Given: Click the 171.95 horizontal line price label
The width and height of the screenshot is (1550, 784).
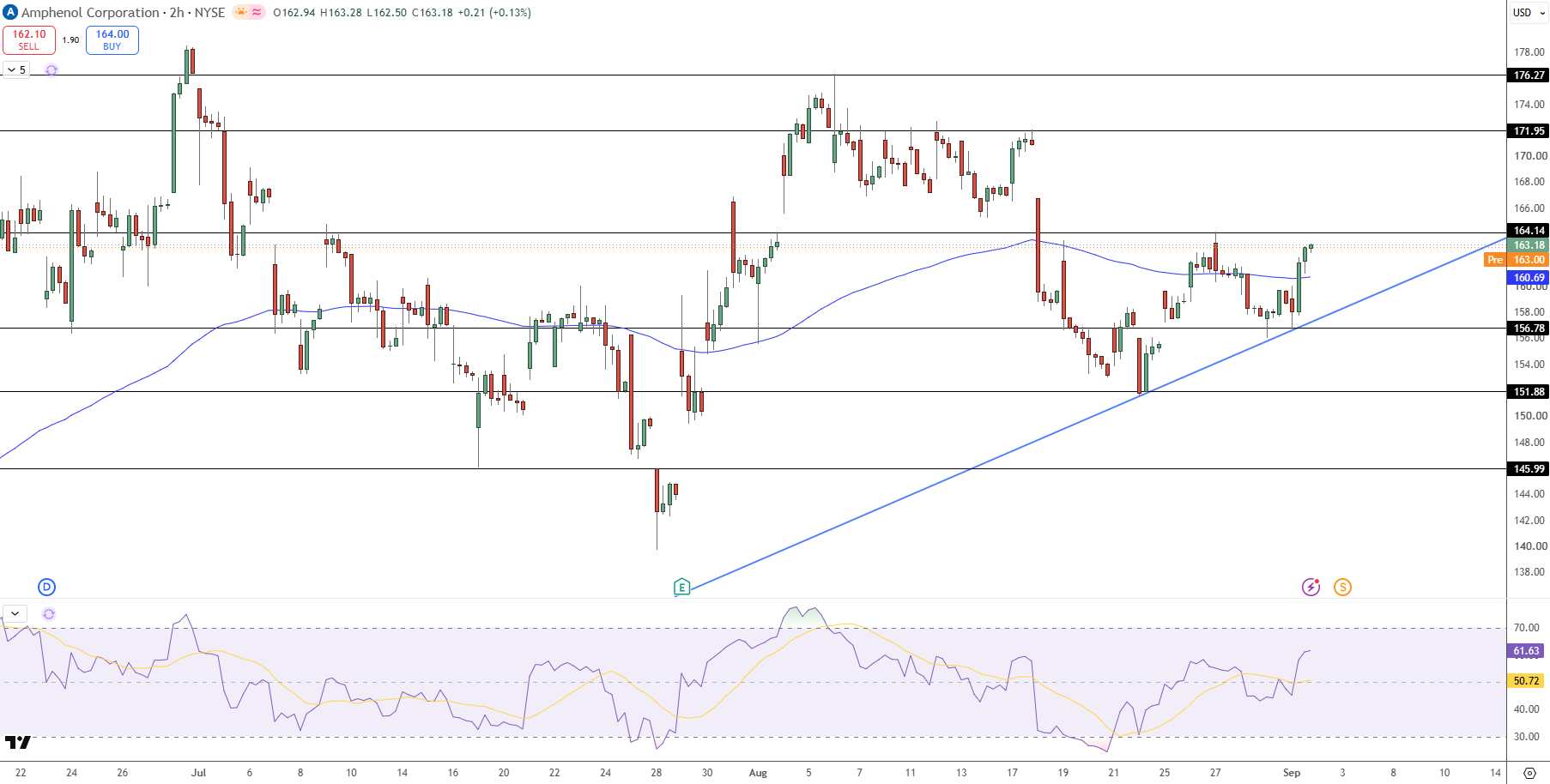Looking at the screenshot, I should pyautogui.click(x=1528, y=131).
